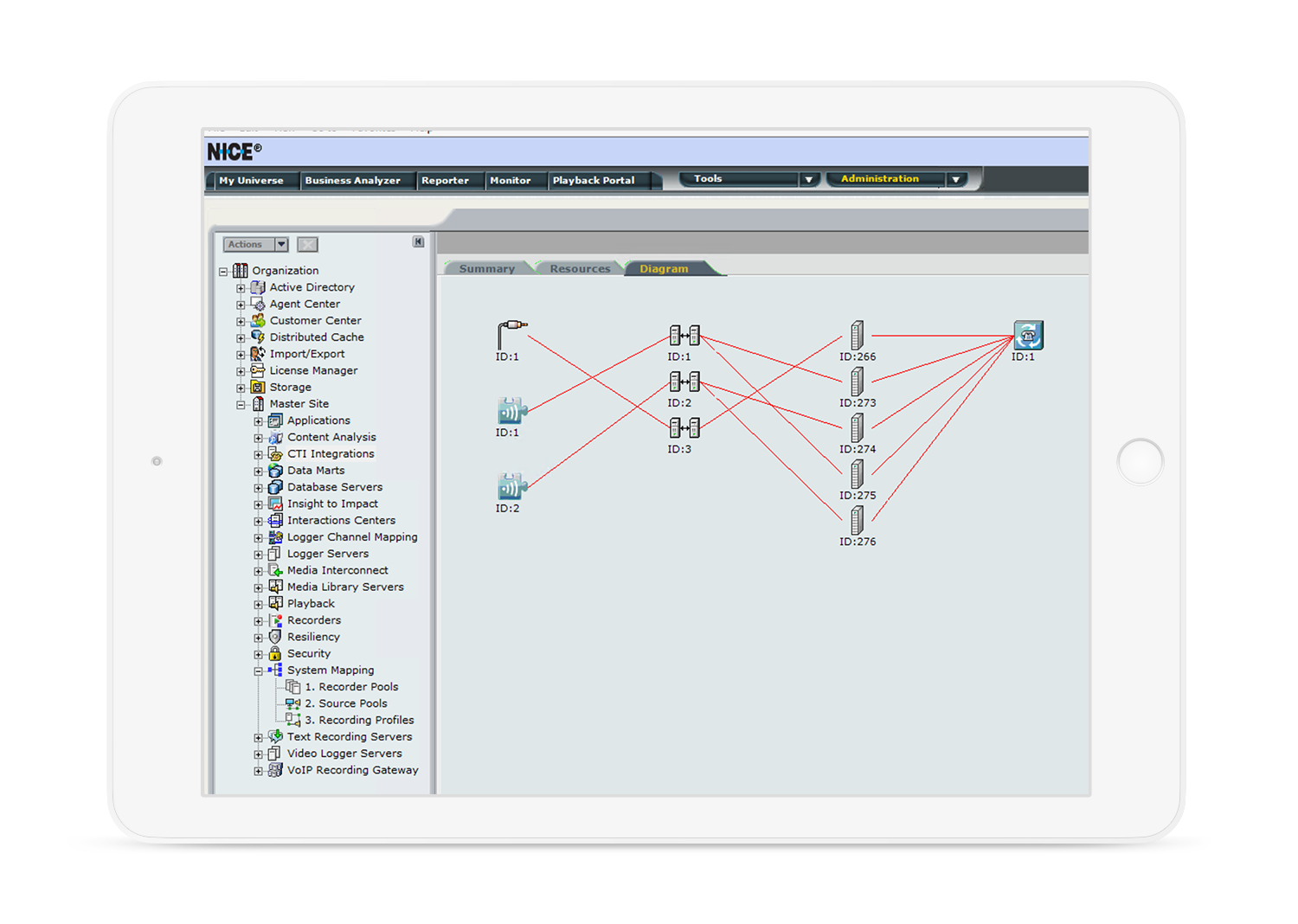Click the Active Directory tree icon
The width and height of the screenshot is (1298, 924).
click(258, 287)
